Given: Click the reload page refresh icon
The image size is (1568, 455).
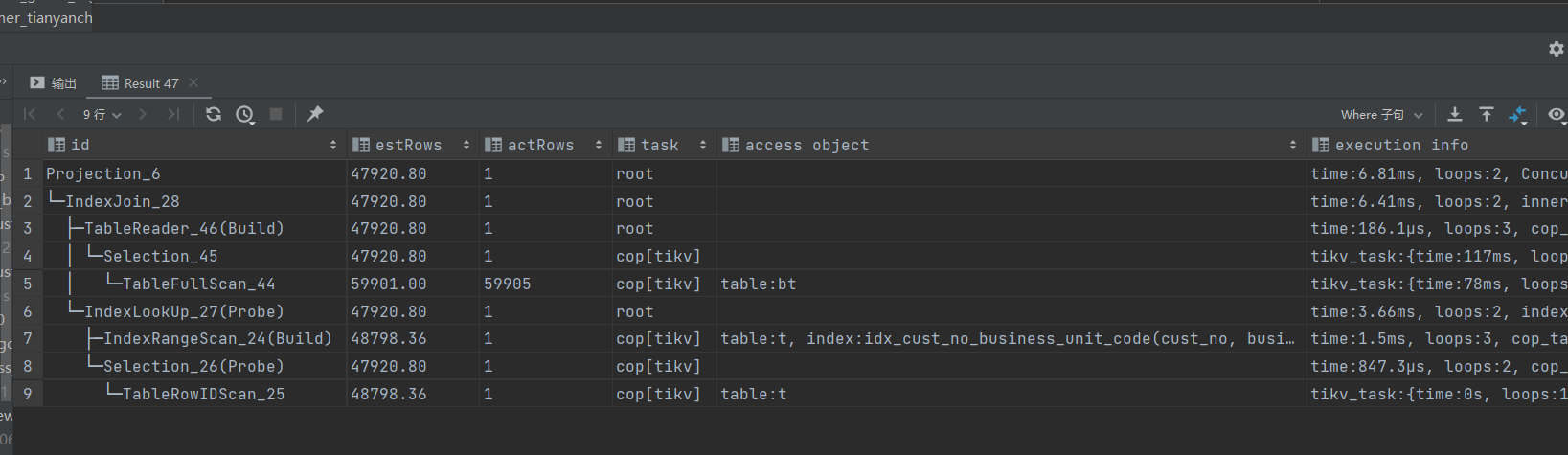Looking at the screenshot, I should (214, 114).
